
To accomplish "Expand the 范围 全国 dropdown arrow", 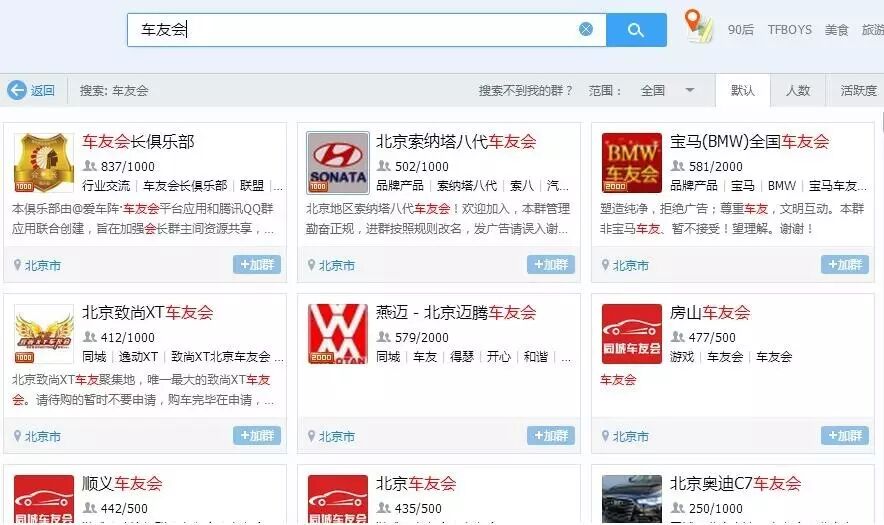I will [689, 90].
